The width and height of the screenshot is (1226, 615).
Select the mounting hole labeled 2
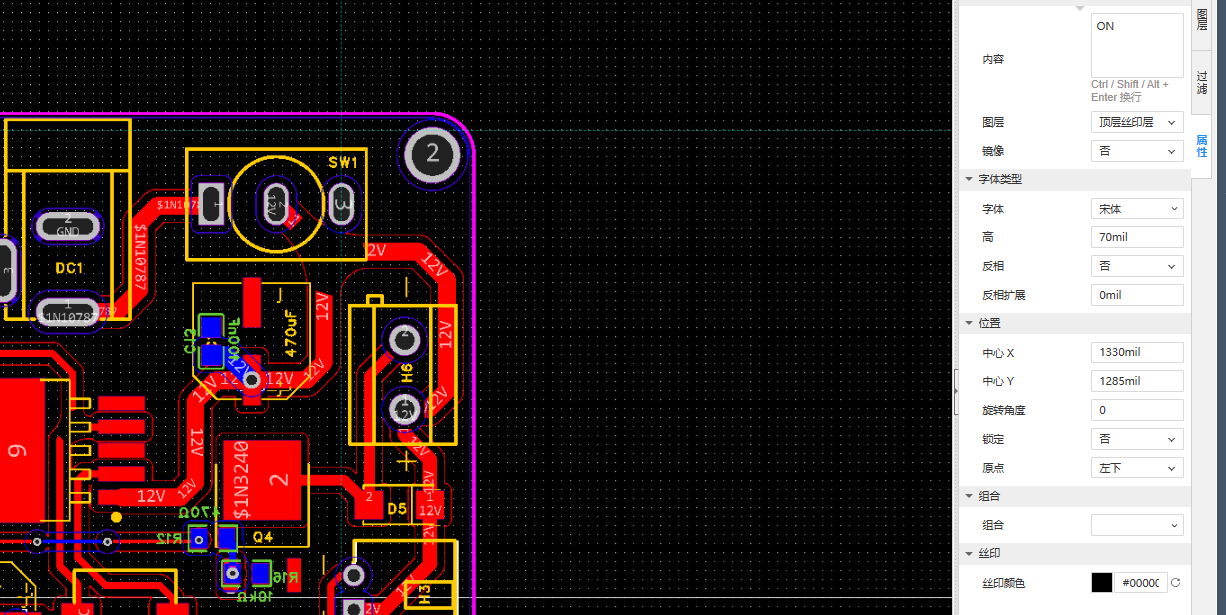[x=432, y=153]
